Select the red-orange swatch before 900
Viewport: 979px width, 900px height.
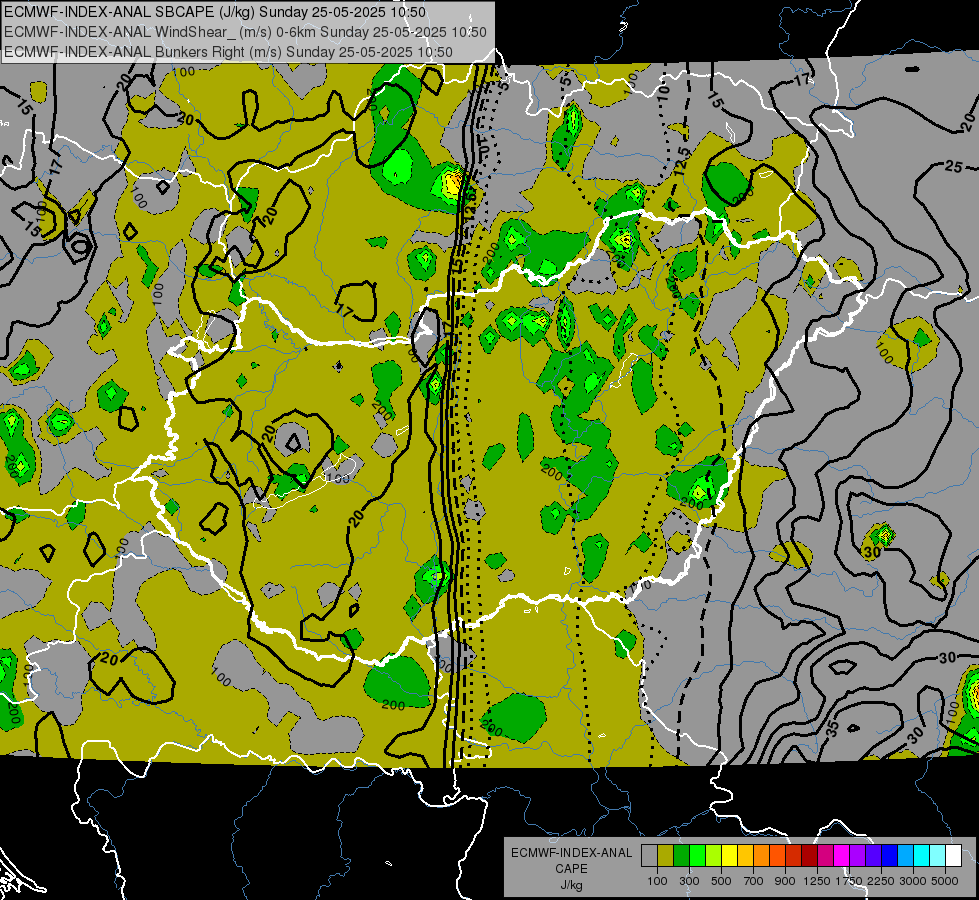[x=777, y=856]
